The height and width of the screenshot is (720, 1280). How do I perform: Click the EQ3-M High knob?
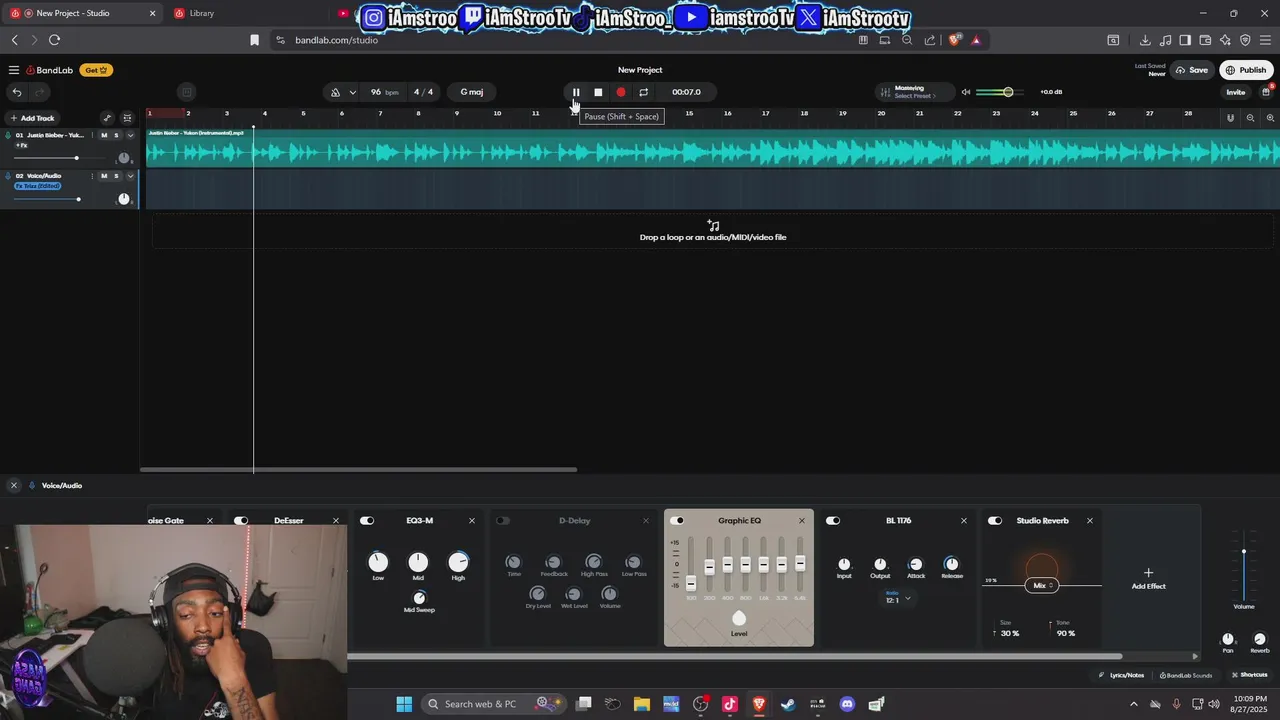pyautogui.click(x=458, y=562)
